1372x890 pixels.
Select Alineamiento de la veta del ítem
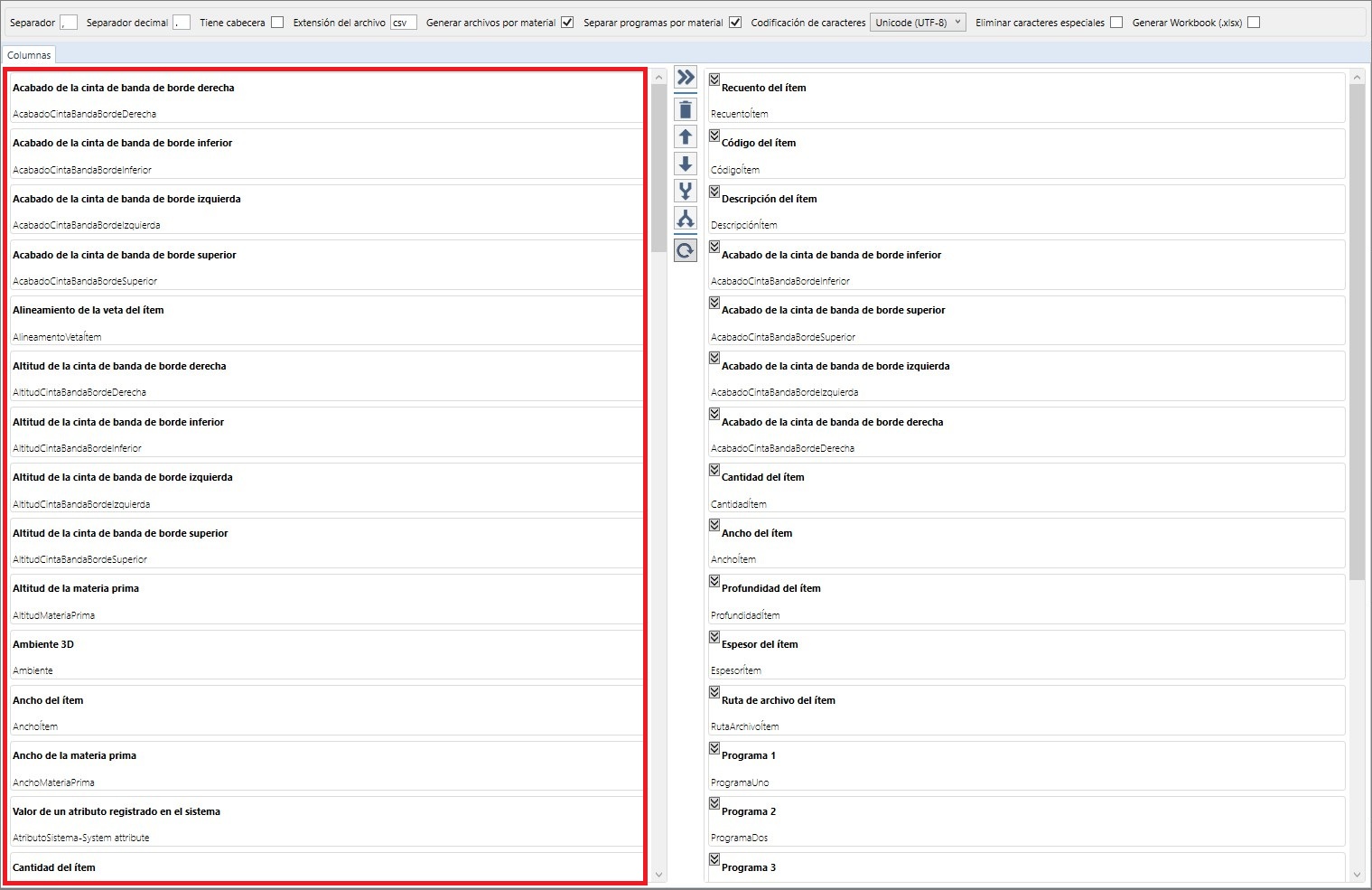pos(89,311)
